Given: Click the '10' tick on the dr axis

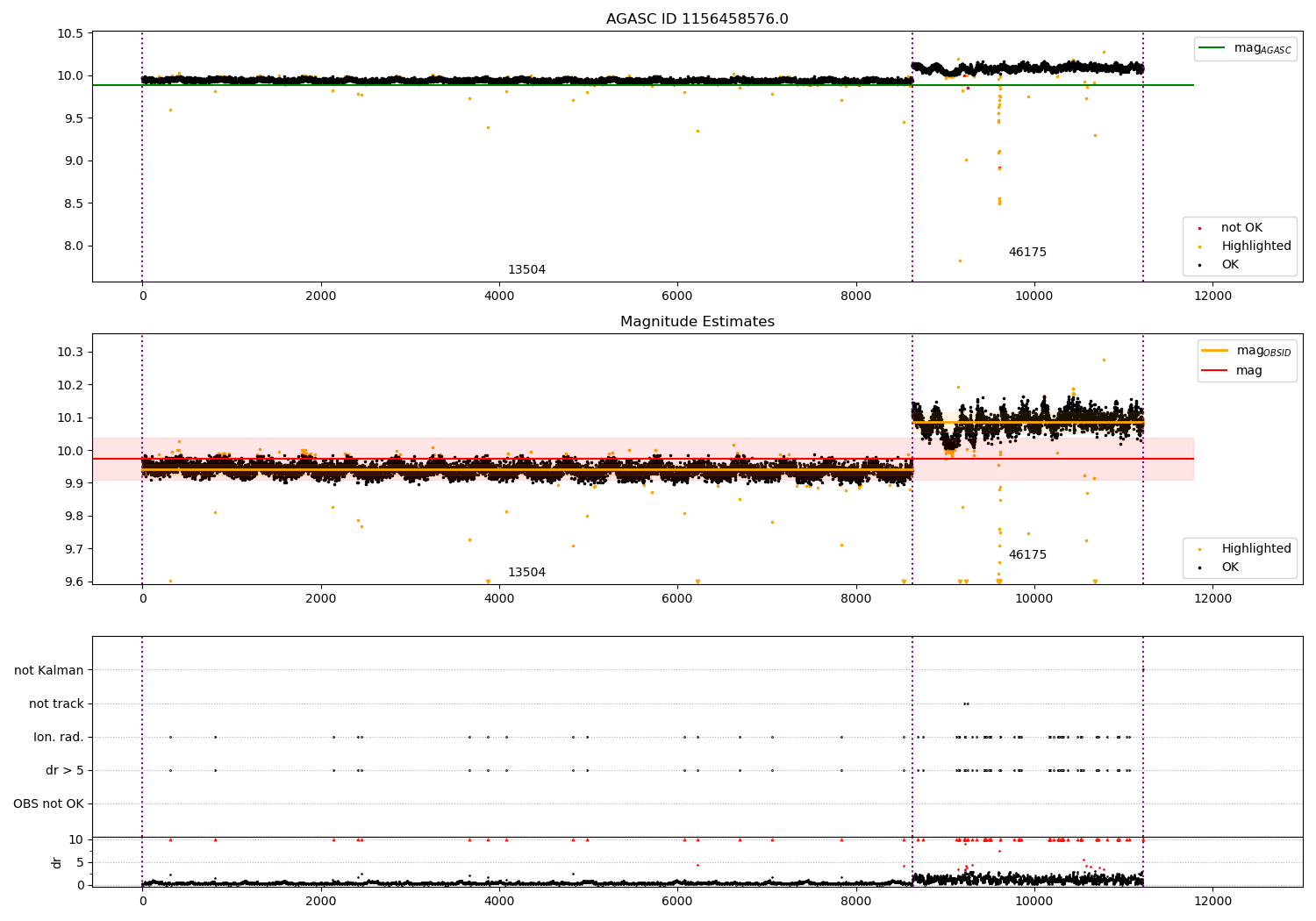Looking at the screenshot, I should 77,839.
